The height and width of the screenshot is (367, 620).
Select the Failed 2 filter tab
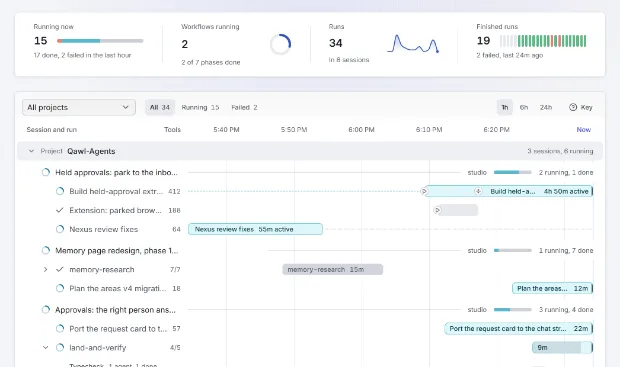[x=244, y=107]
